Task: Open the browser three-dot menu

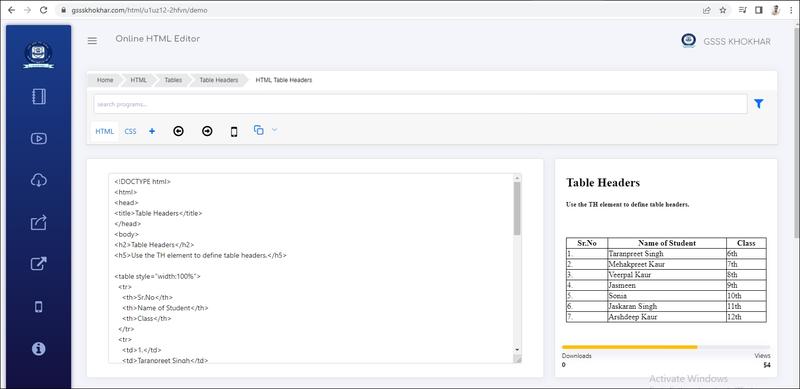Action: [x=791, y=10]
